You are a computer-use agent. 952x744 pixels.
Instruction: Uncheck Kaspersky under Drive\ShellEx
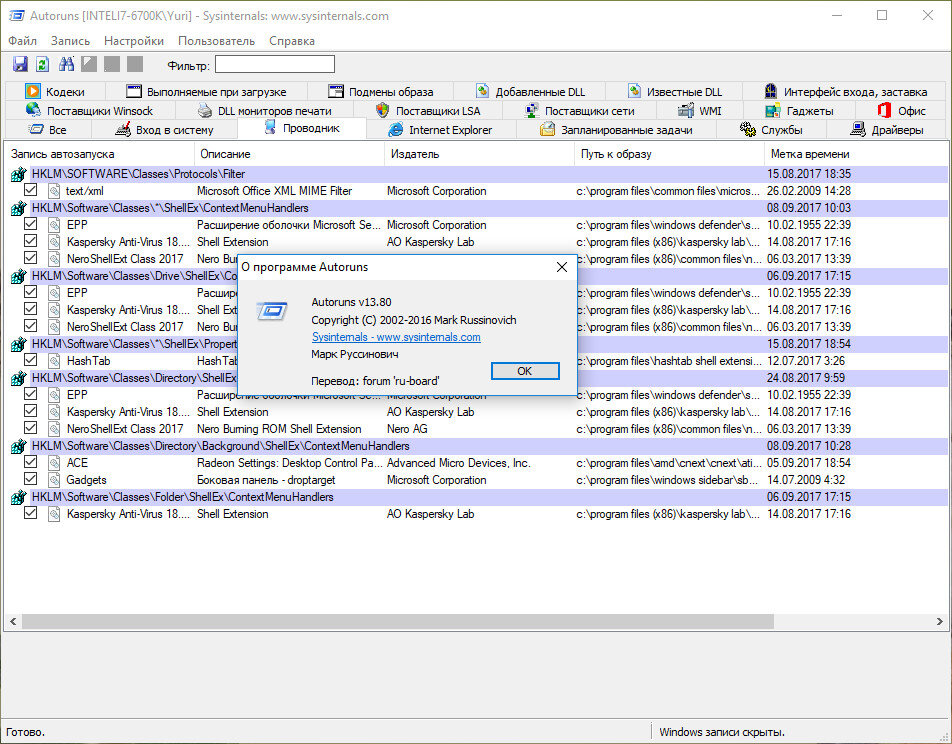pyautogui.click(x=30, y=309)
